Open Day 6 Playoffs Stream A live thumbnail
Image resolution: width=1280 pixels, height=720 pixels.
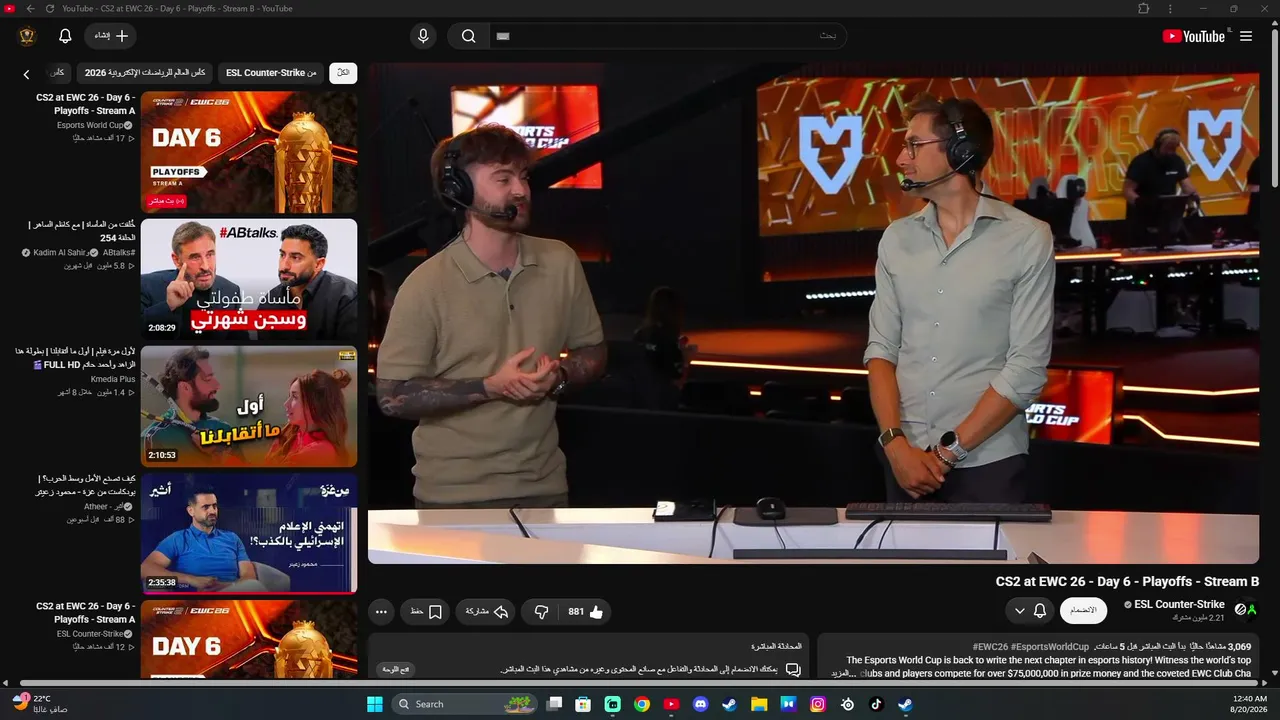click(x=249, y=151)
